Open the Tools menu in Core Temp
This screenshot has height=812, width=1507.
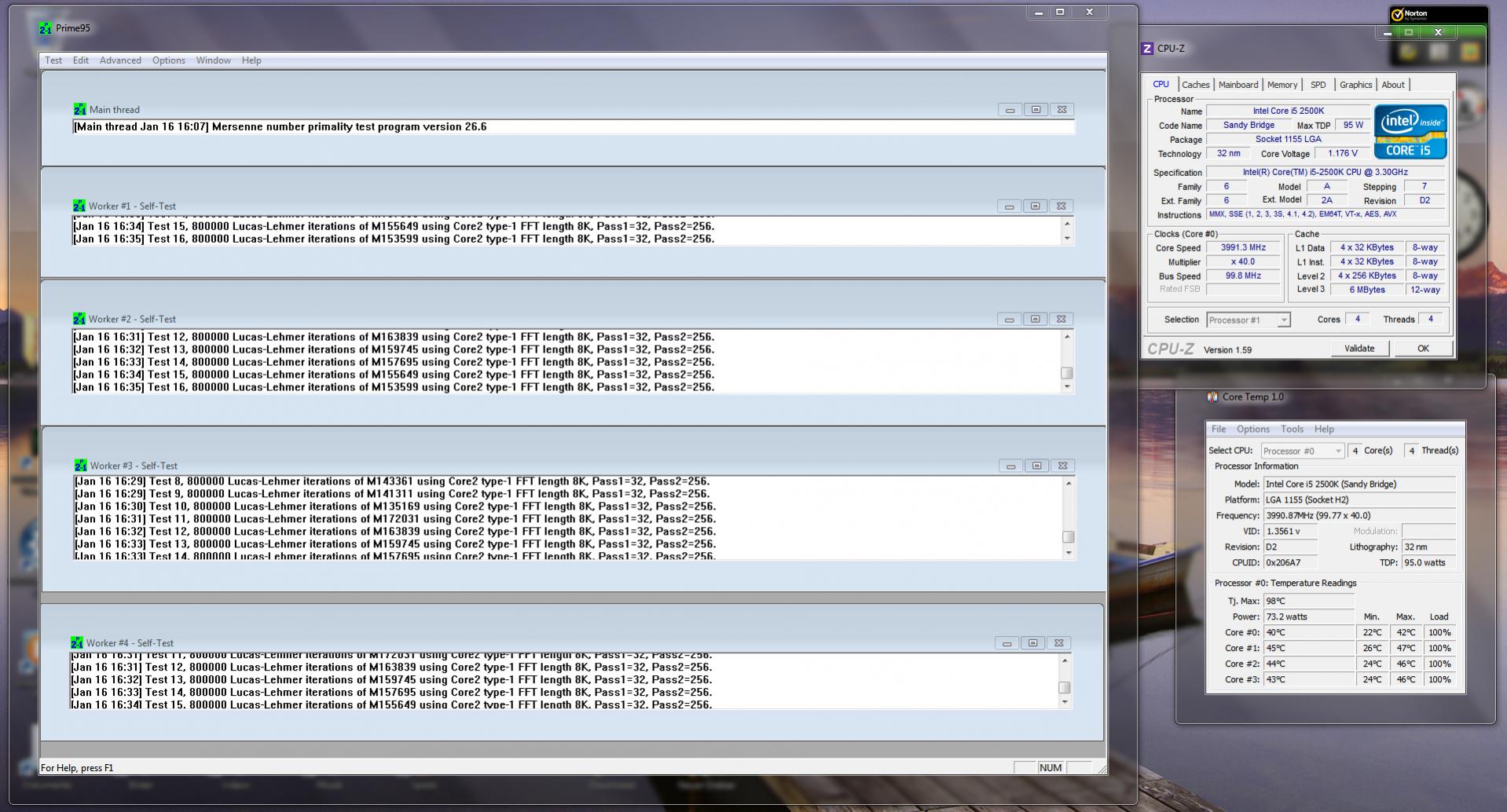pos(1292,430)
